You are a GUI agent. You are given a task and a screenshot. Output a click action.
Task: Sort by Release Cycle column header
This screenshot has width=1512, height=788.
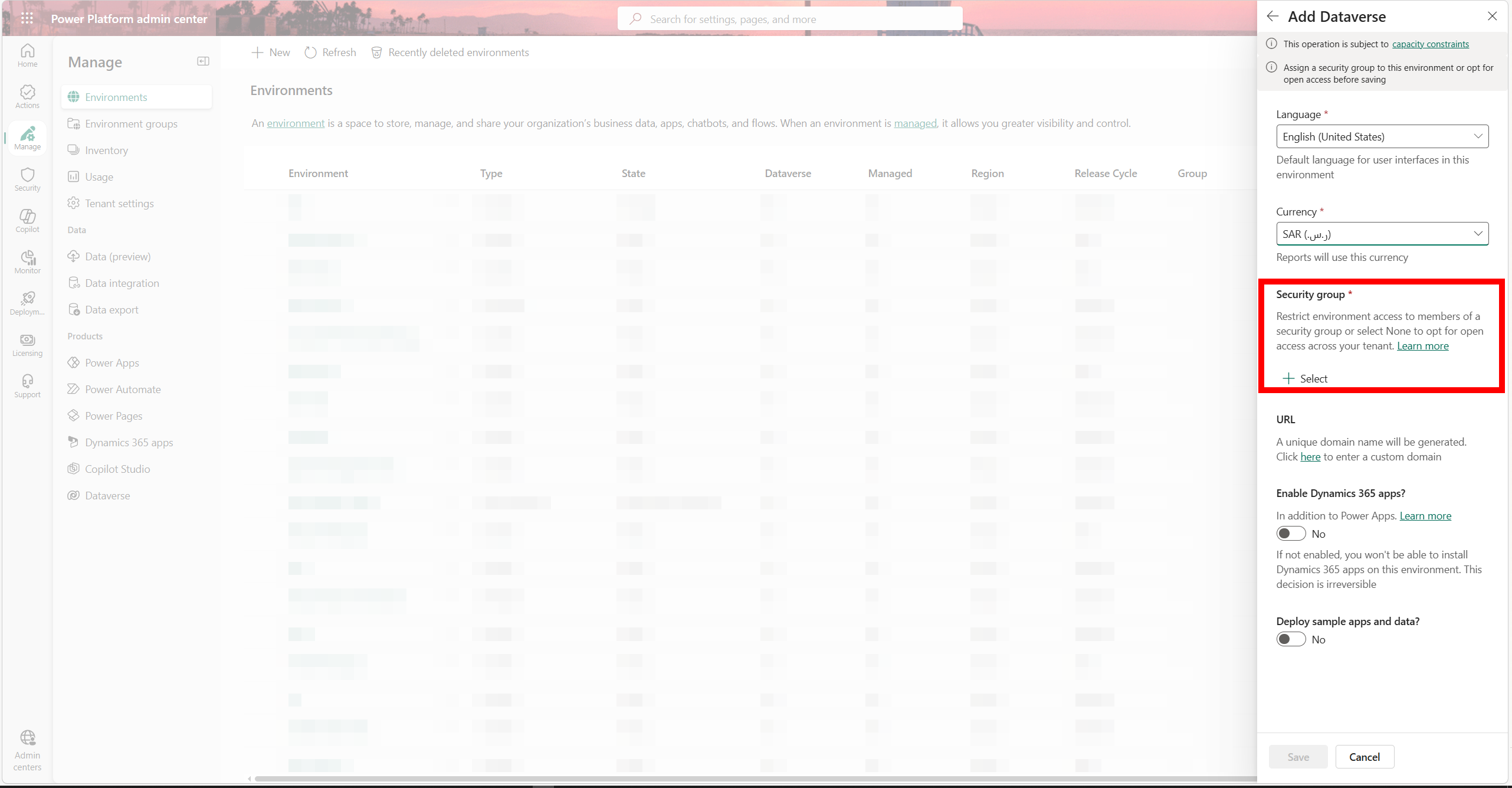coord(1106,174)
